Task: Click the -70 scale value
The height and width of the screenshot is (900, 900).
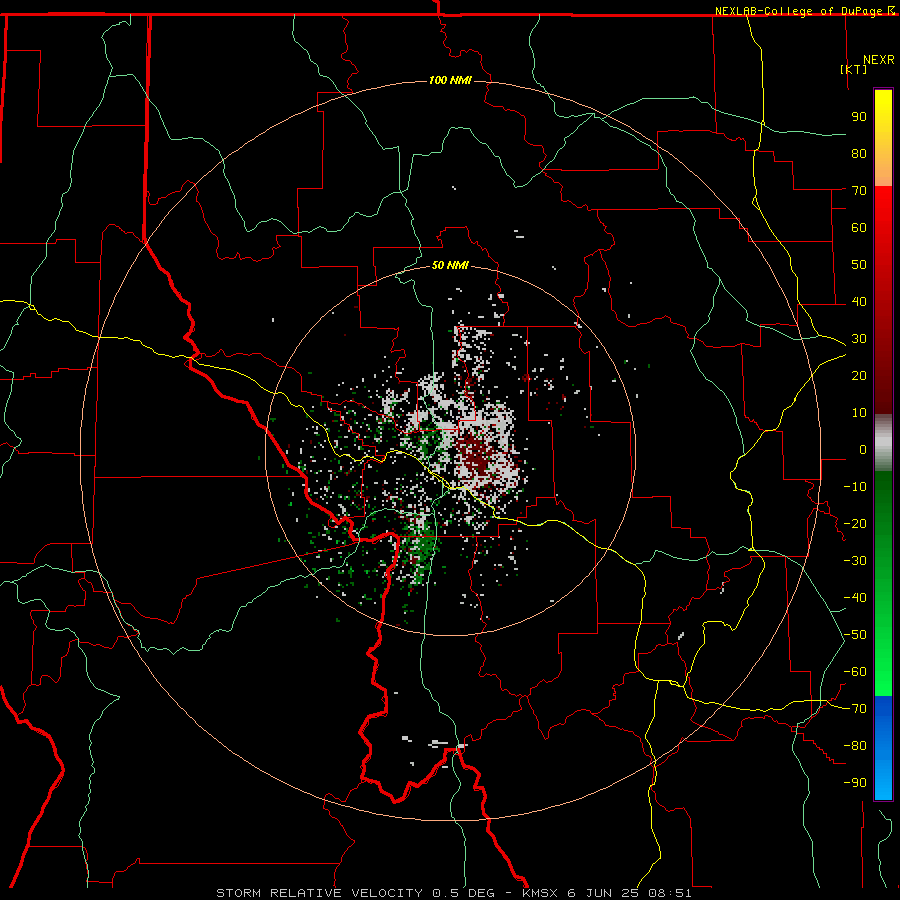Action: [x=855, y=709]
